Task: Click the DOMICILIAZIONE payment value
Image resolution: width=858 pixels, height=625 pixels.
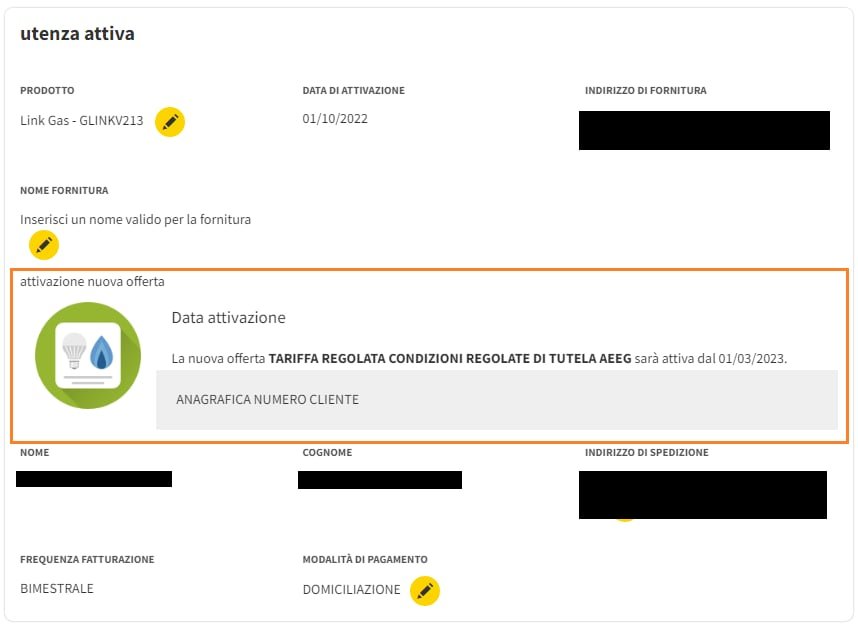Action: [351, 590]
